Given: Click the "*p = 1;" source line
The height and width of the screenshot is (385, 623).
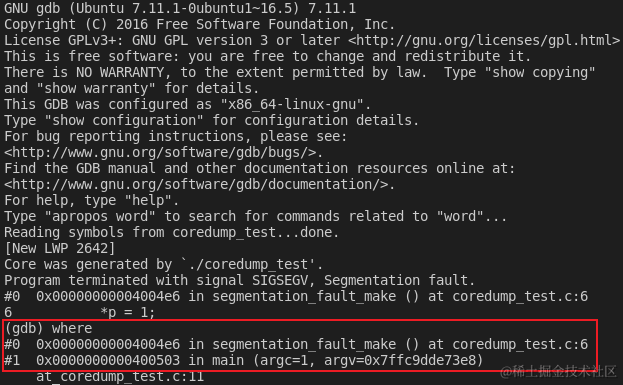Looking at the screenshot, I should coord(128,312).
